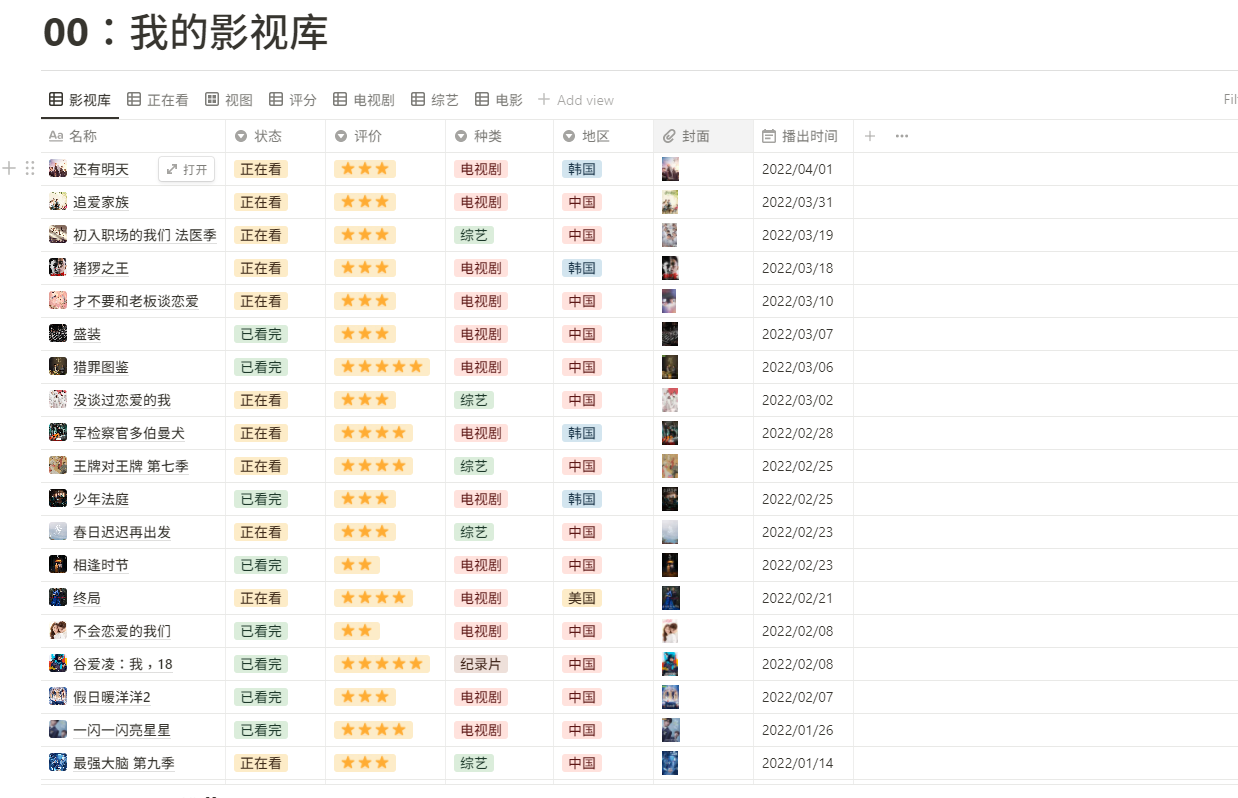This screenshot has height=798, width=1238.
Task: Click the Add view button
Action: click(576, 100)
